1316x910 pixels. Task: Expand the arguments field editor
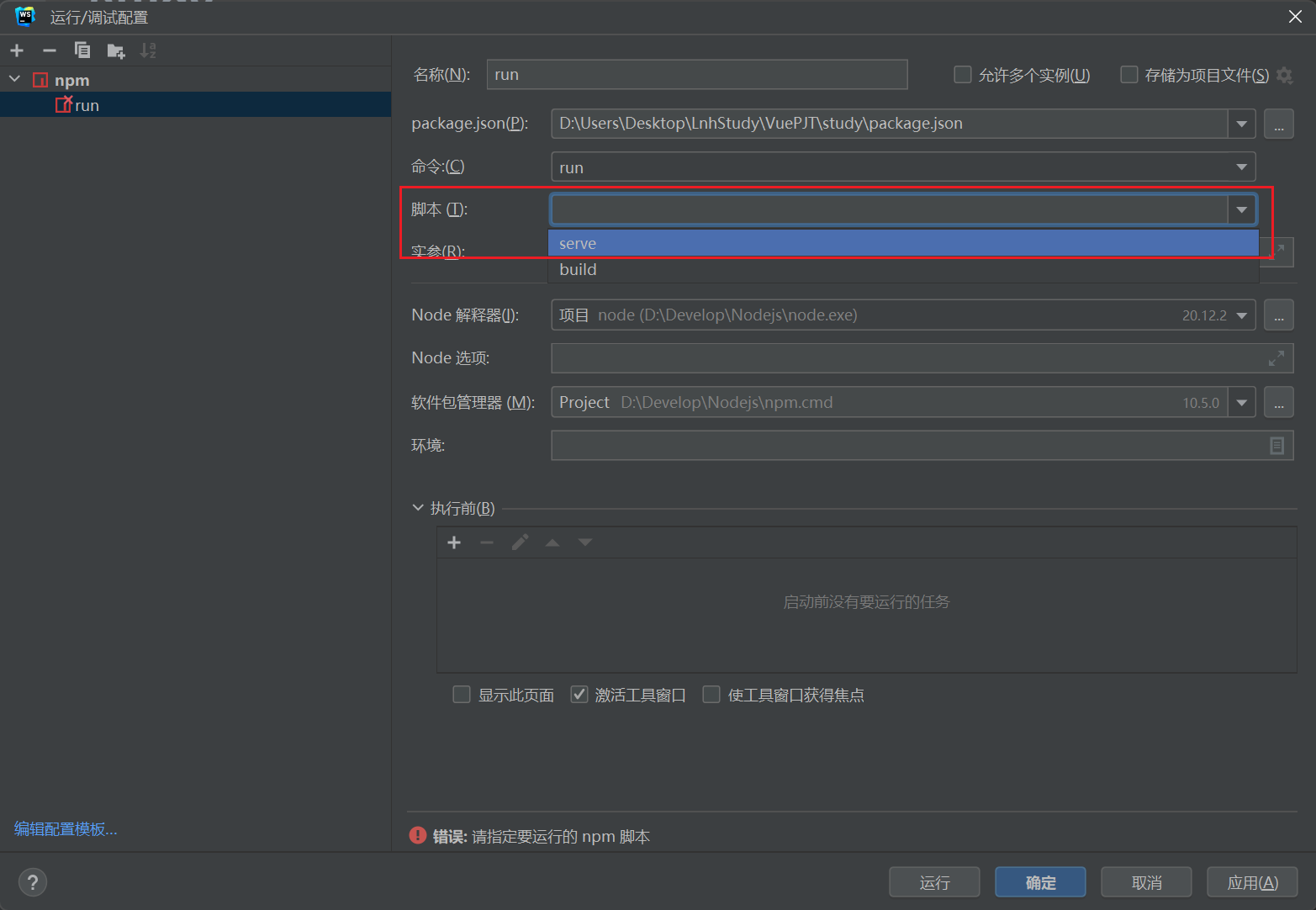click(1278, 251)
